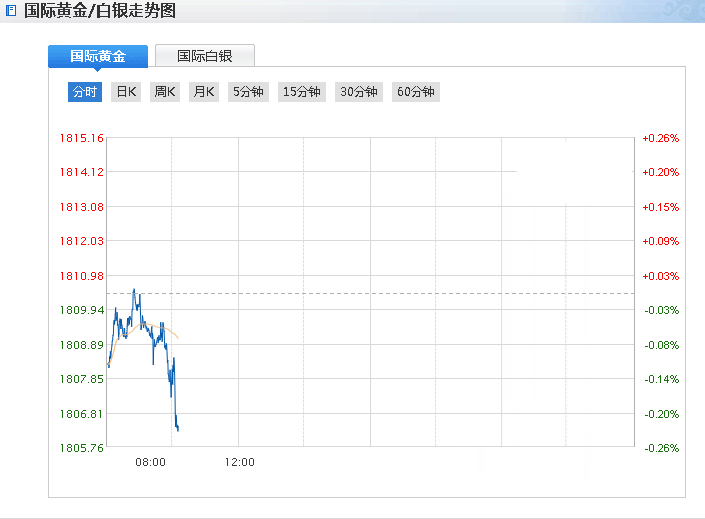705x519 pixels.
Task: Switch to the 30分钟 interval
Action: [x=359, y=92]
